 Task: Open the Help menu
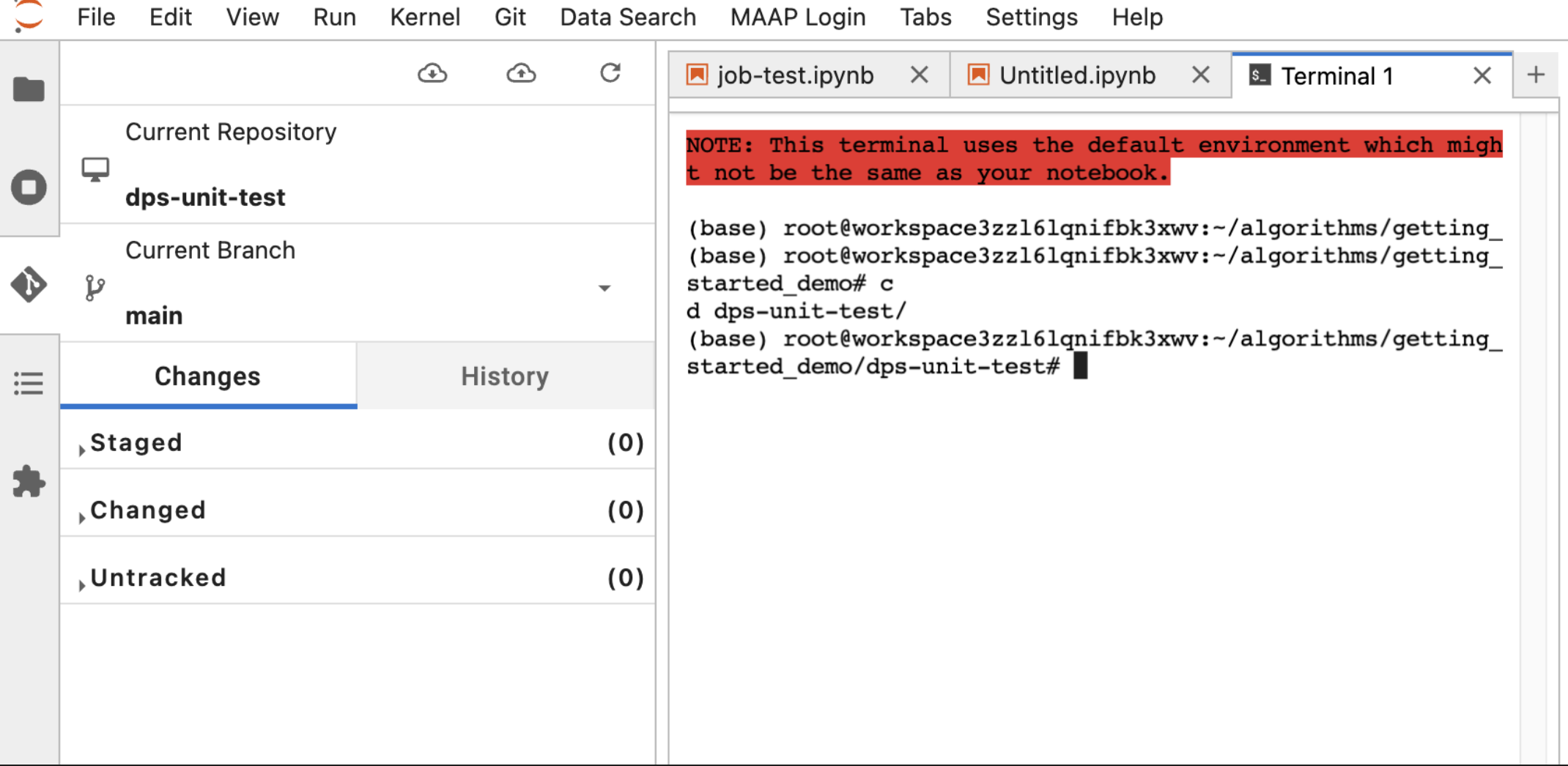(x=1137, y=17)
